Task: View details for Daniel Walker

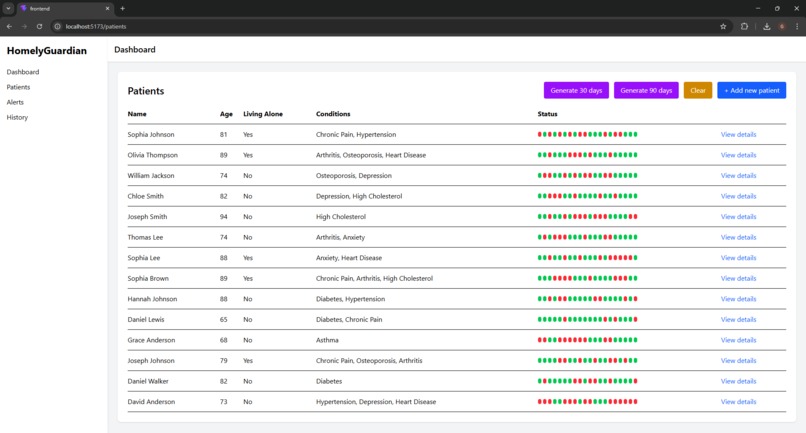Action: 738,381
